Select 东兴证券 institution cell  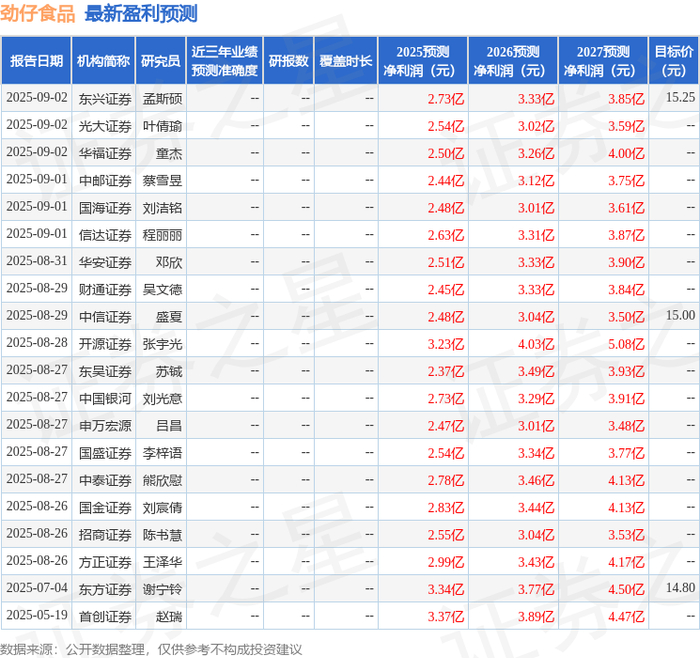click(x=105, y=99)
